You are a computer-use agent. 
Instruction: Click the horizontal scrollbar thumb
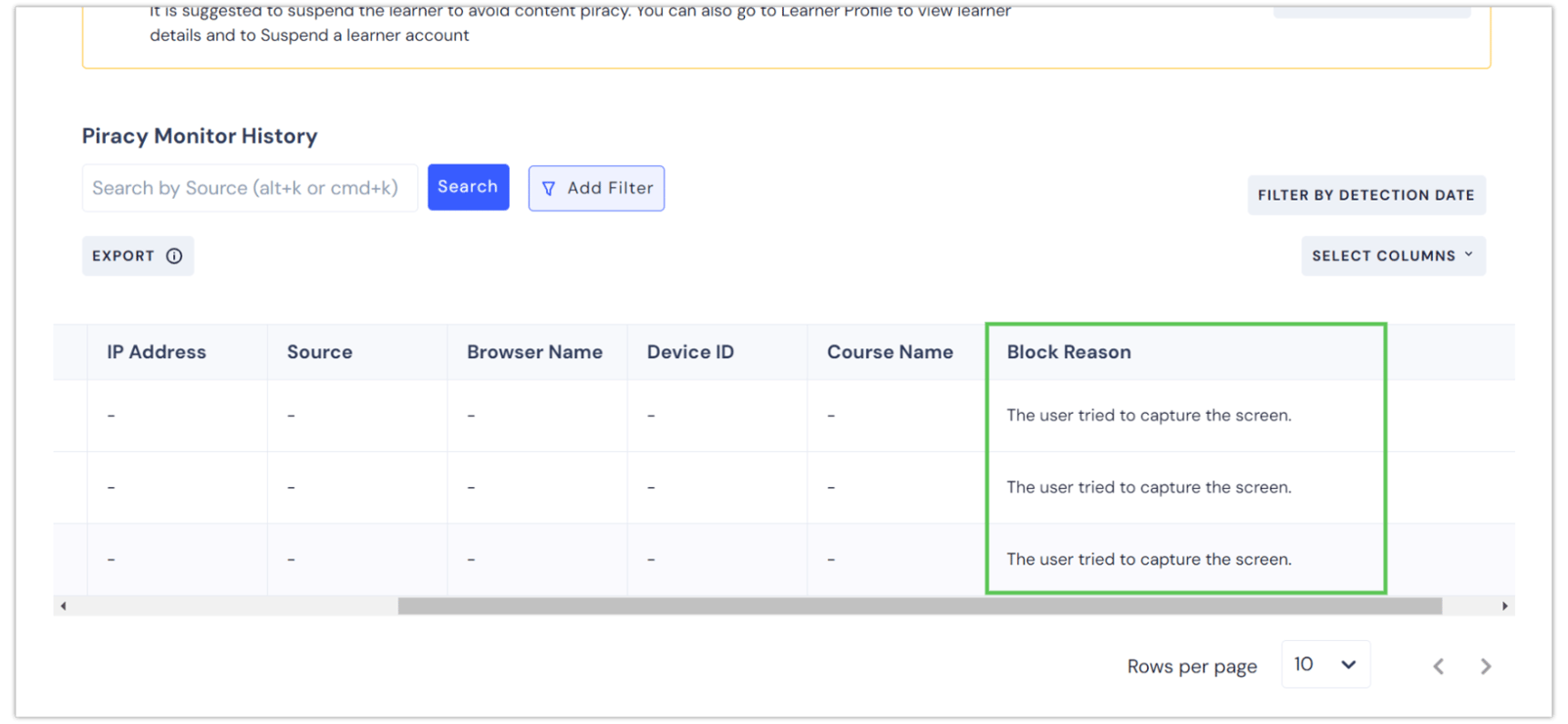point(919,606)
